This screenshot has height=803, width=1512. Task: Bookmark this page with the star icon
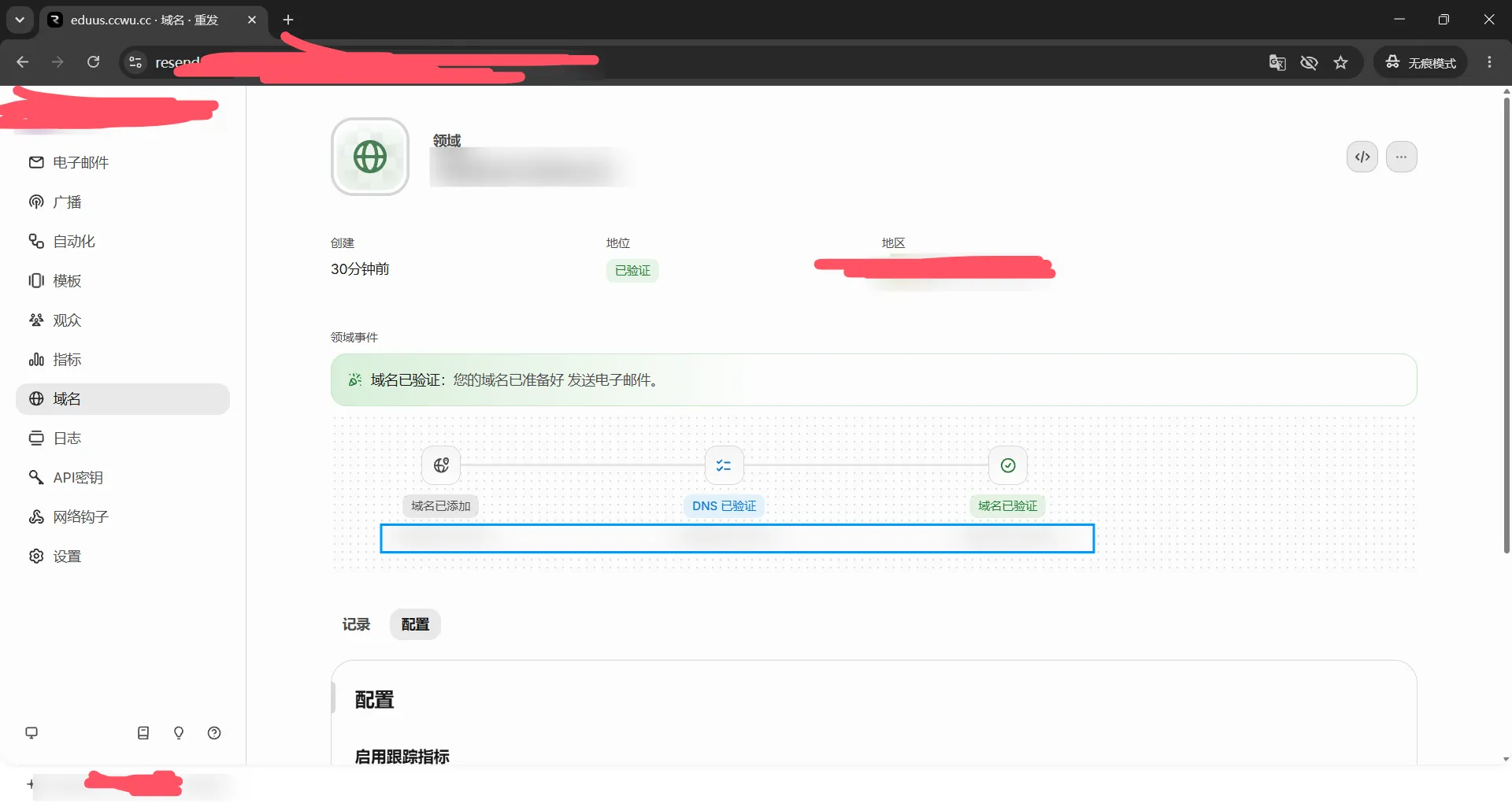click(1341, 62)
